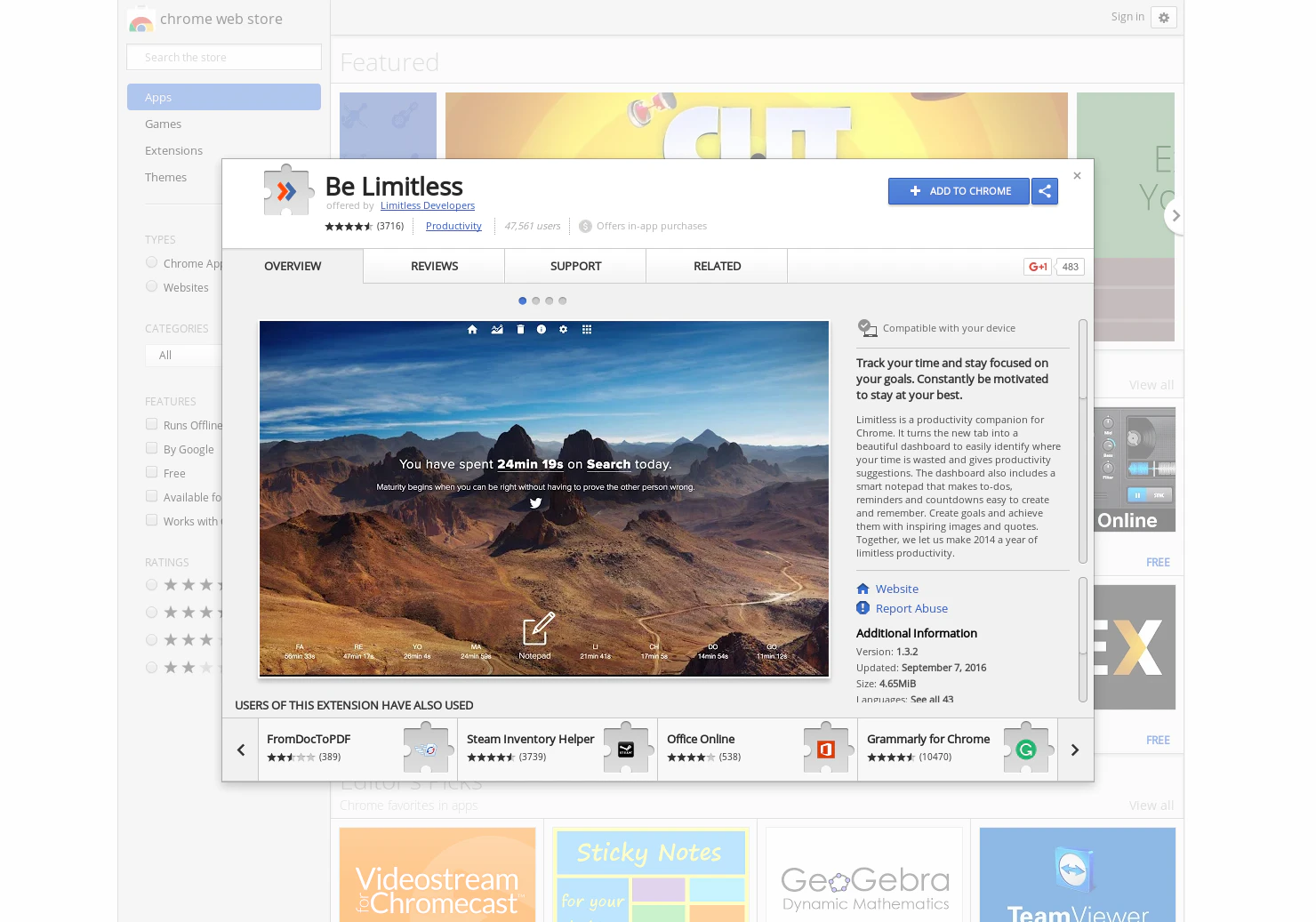Click the share icon button
The width and height of the screenshot is (1316, 922).
point(1045,191)
